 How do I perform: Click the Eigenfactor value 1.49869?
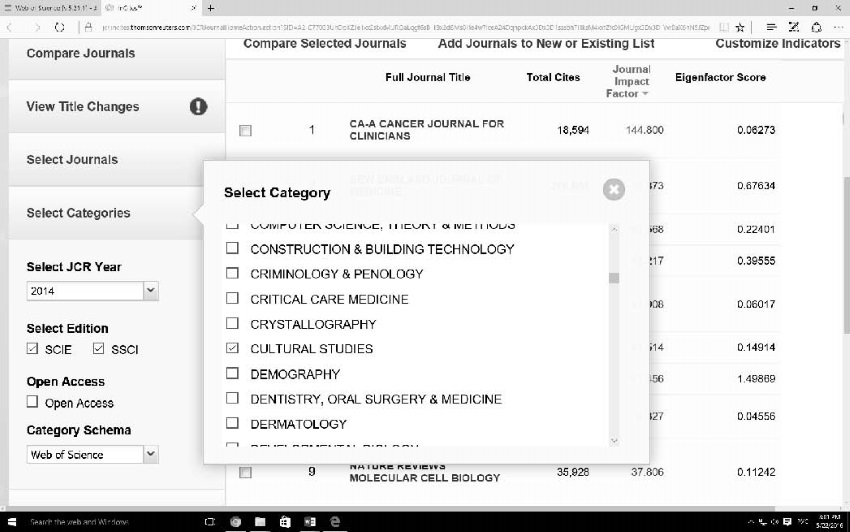(756, 379)
